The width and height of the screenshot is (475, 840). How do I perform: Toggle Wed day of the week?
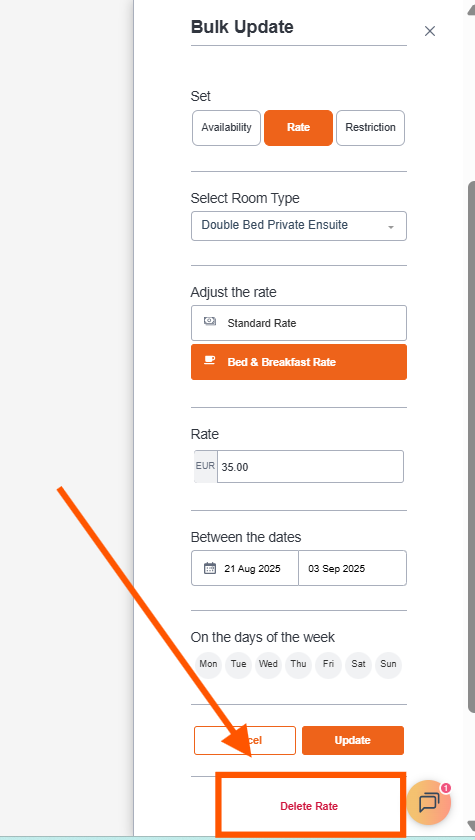click(x=268, y=664)
